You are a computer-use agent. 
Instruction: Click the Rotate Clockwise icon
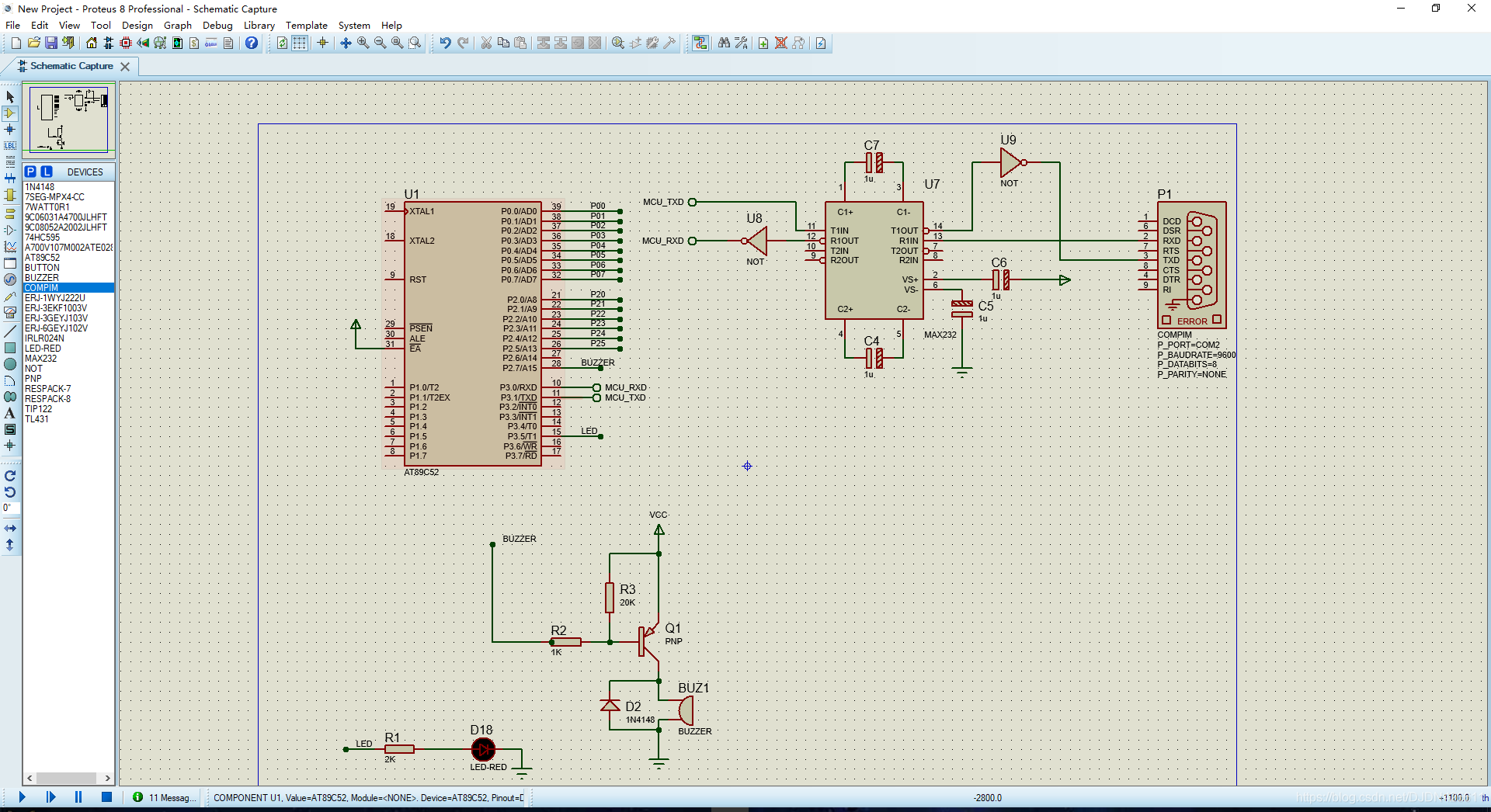click(10, 476)
